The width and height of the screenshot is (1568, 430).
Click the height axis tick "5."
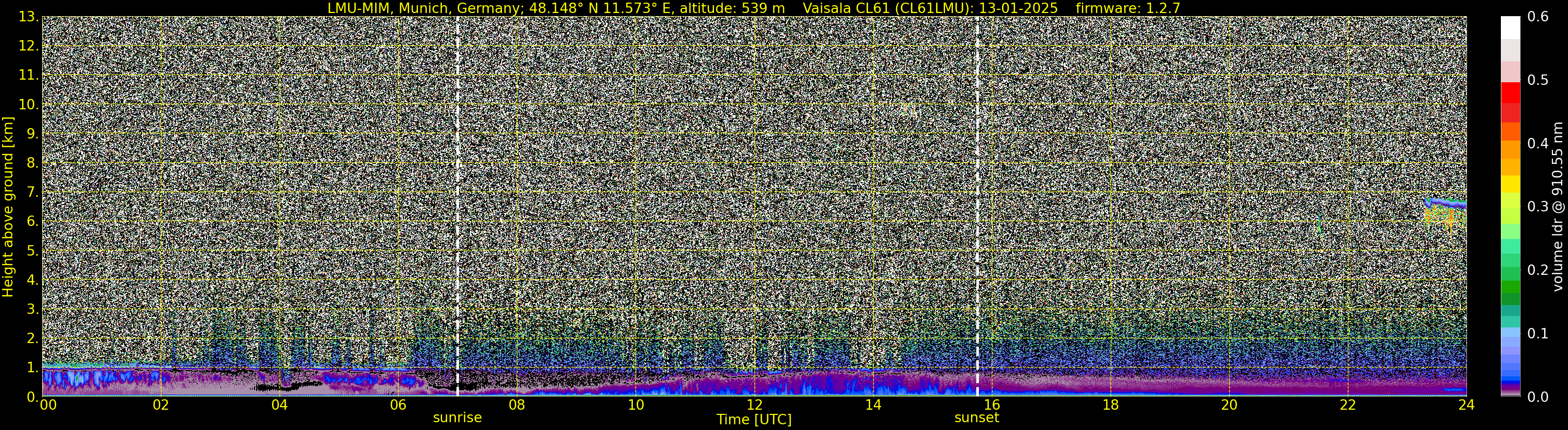click(x=32, y=251)
